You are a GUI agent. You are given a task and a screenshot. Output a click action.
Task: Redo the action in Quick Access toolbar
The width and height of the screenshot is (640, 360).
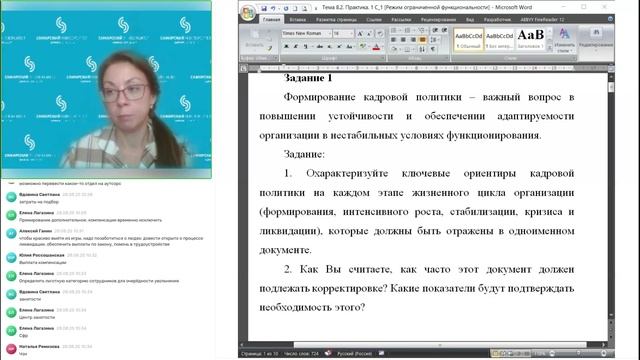tap(286, 8)
